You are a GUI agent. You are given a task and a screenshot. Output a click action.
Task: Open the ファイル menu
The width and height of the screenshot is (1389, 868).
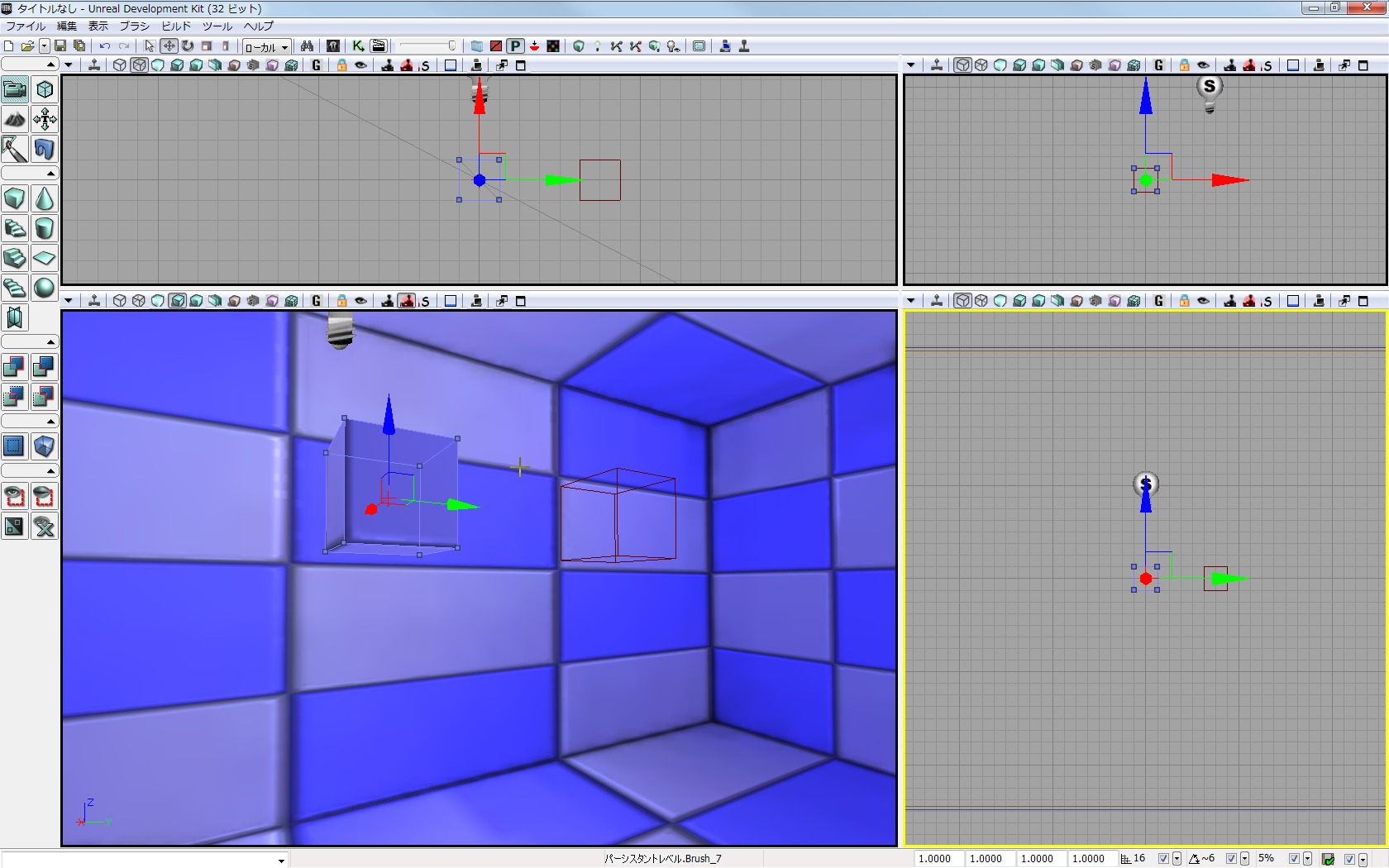point(26,26)
